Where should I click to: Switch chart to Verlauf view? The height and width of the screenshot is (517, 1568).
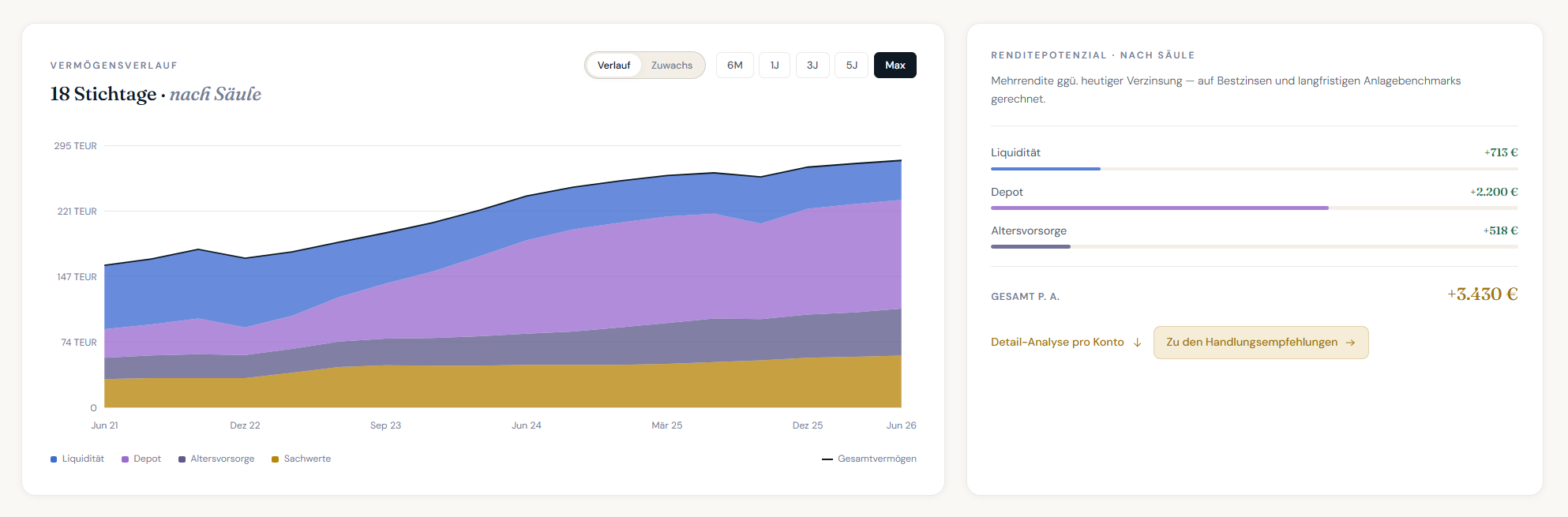pos(613,66)
